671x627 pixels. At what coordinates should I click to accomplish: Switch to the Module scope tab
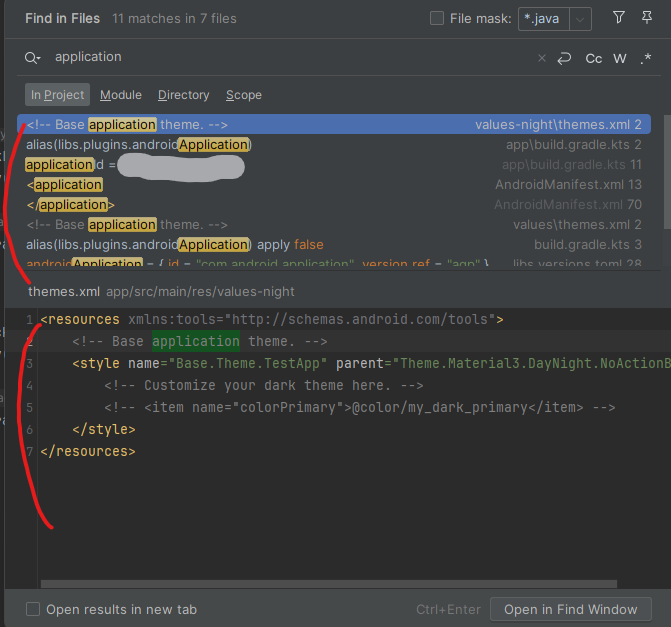pyautogui.click(x=121, y=95)
